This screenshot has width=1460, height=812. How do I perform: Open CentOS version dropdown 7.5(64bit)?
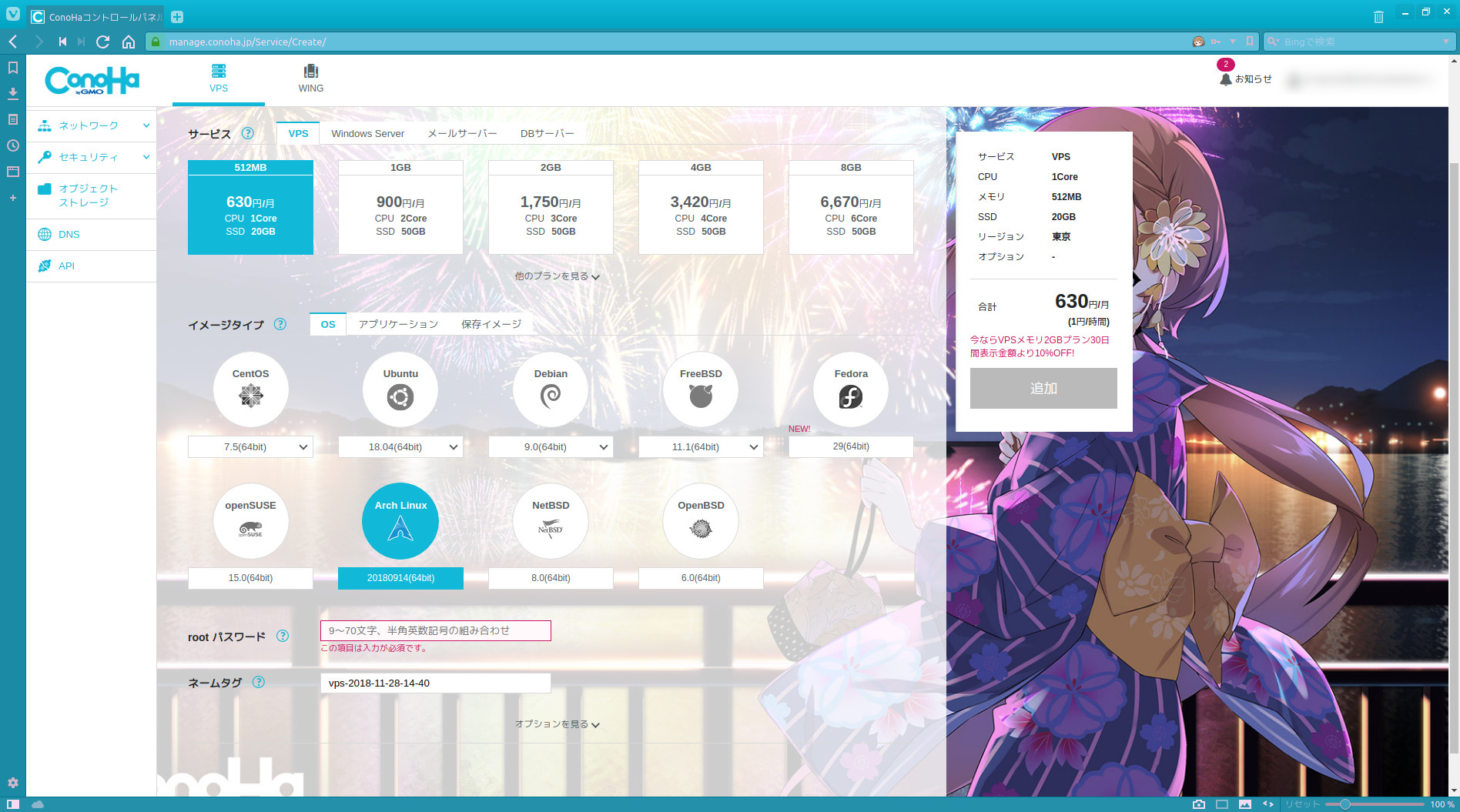point(250,446)
